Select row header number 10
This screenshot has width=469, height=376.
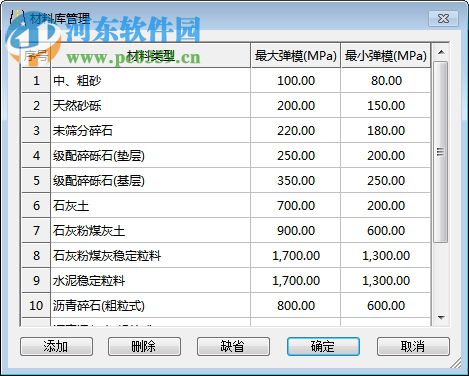click(36, 306)
